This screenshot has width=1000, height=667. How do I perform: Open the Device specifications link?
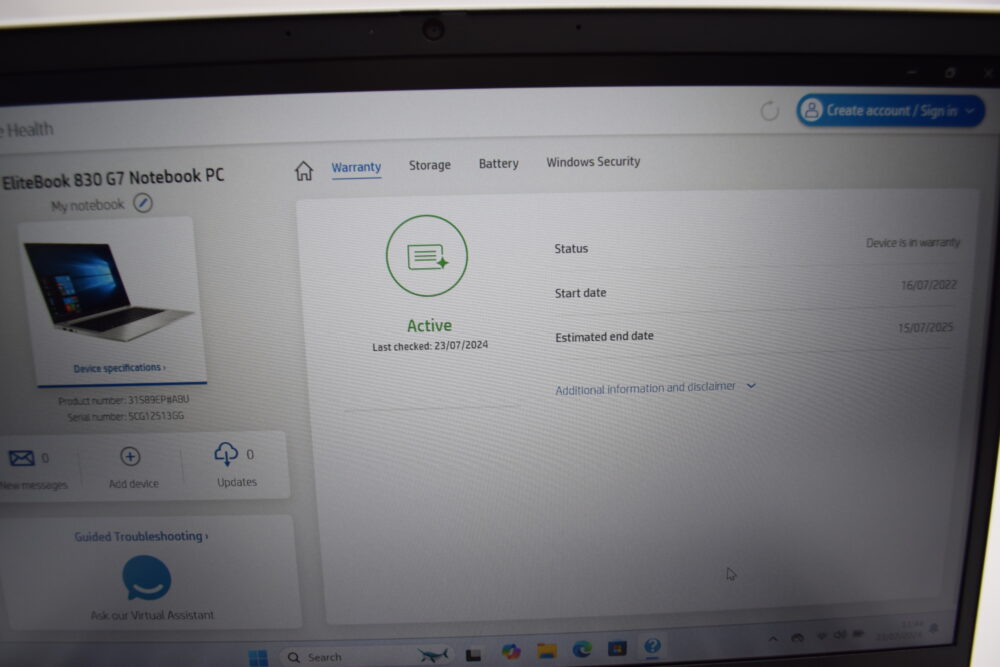(119, 368)
